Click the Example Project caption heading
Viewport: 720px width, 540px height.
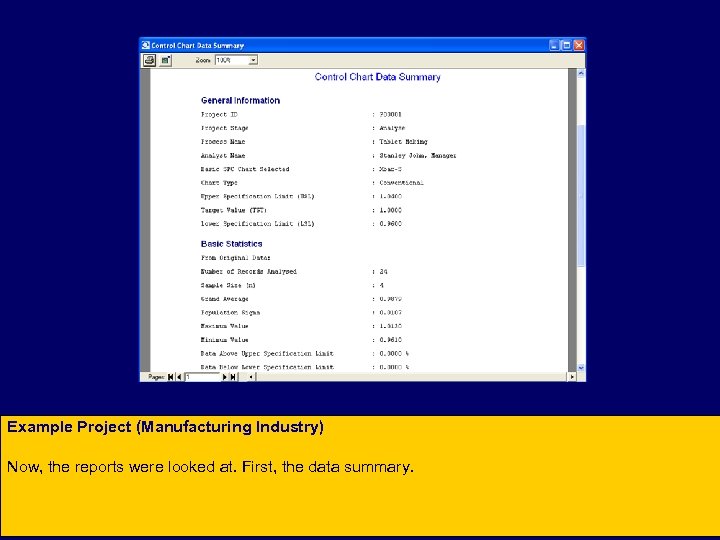coord(165,427)
